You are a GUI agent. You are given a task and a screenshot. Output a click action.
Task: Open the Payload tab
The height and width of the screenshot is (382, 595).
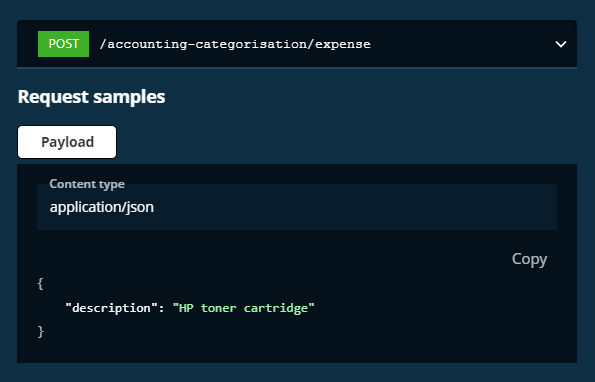(67, 142)
